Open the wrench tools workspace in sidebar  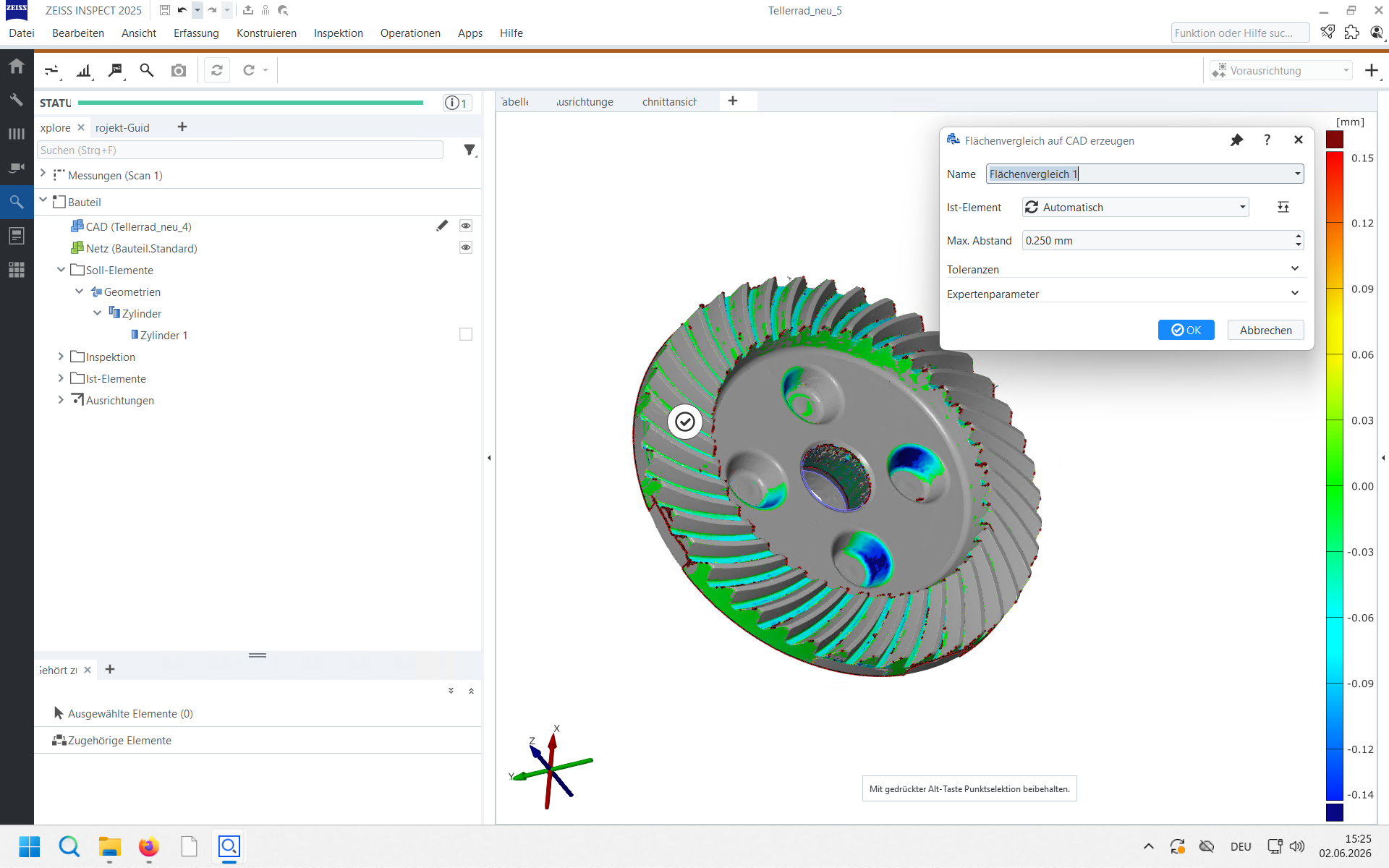point(17,100)
